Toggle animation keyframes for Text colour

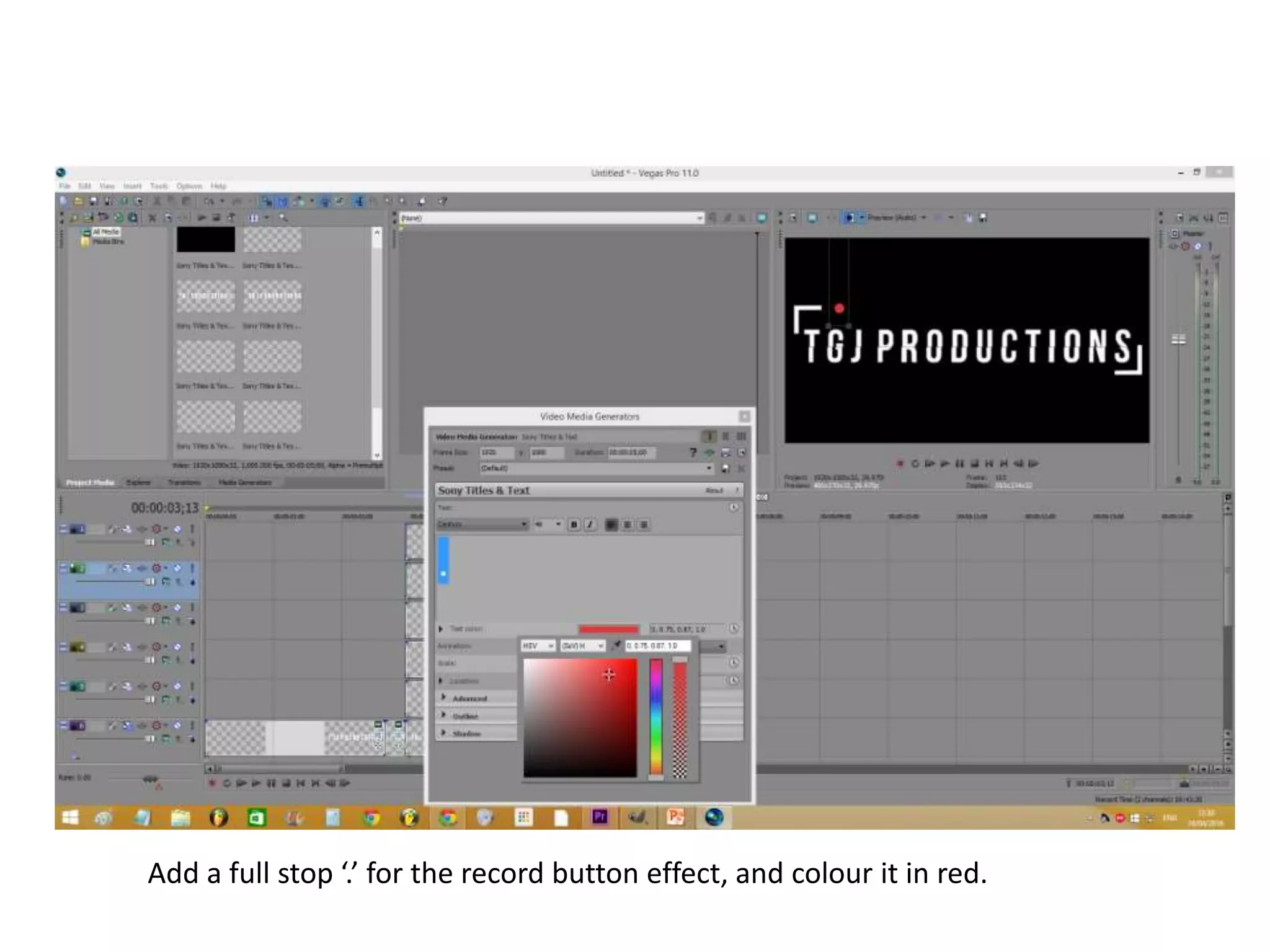(734, 628)
